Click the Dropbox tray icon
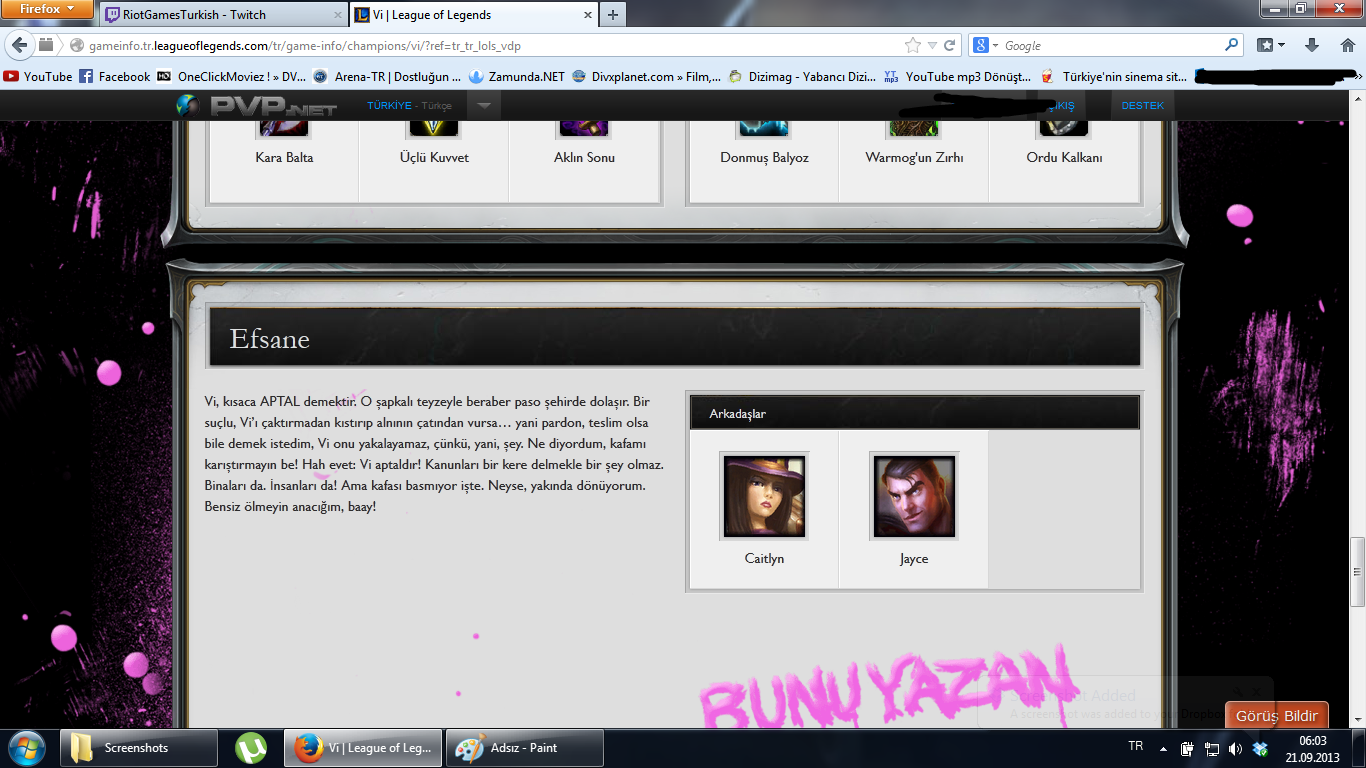The image size is (1366, 768). (x=1260, y=748)
